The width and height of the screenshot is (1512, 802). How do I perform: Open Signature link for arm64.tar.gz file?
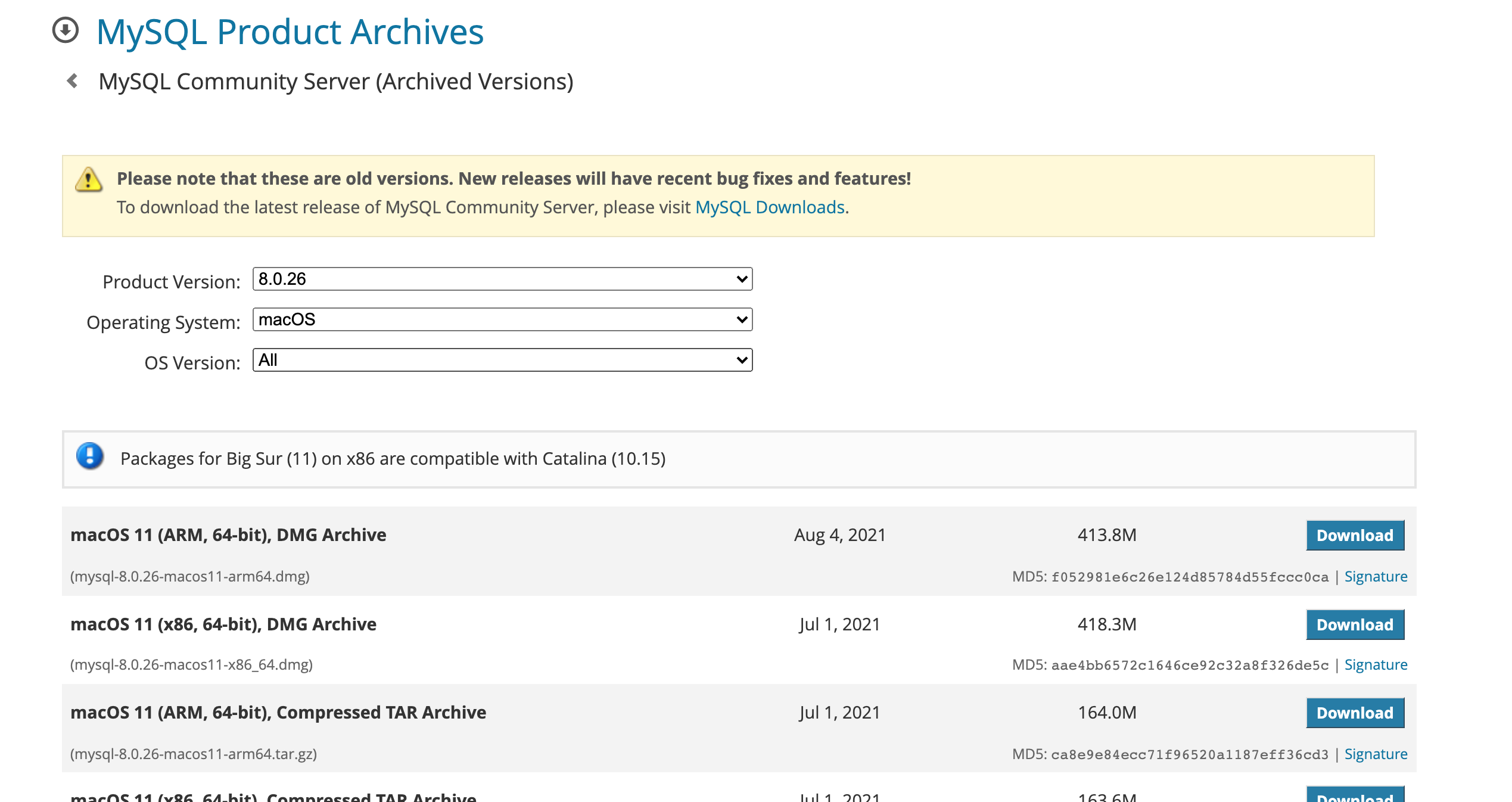[x=1375, y=754]
